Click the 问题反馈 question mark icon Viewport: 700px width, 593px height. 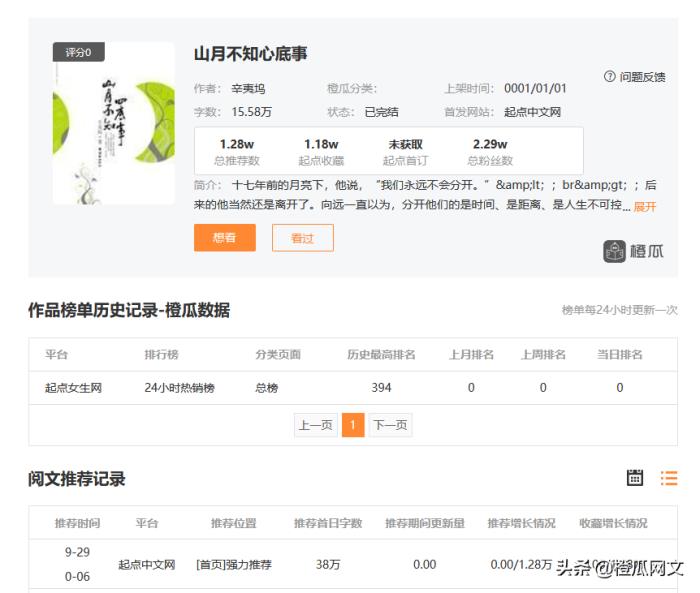[x=610, y=77]
